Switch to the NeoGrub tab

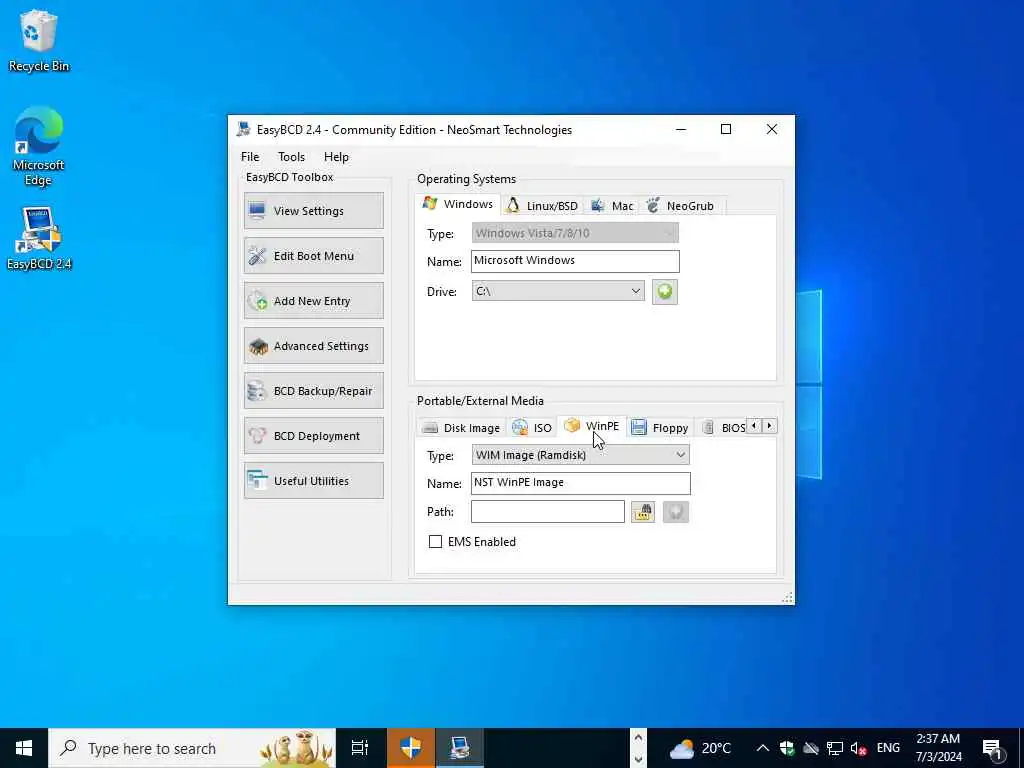(681, 206)
